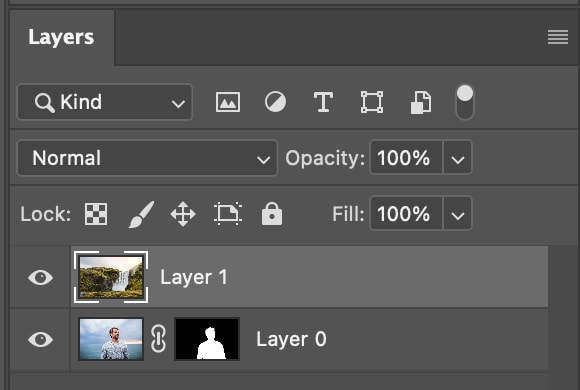The width and height of the screenshot is (580, 390).
Task: Click the Lock all padlock icon
Action: click(272, 214)
